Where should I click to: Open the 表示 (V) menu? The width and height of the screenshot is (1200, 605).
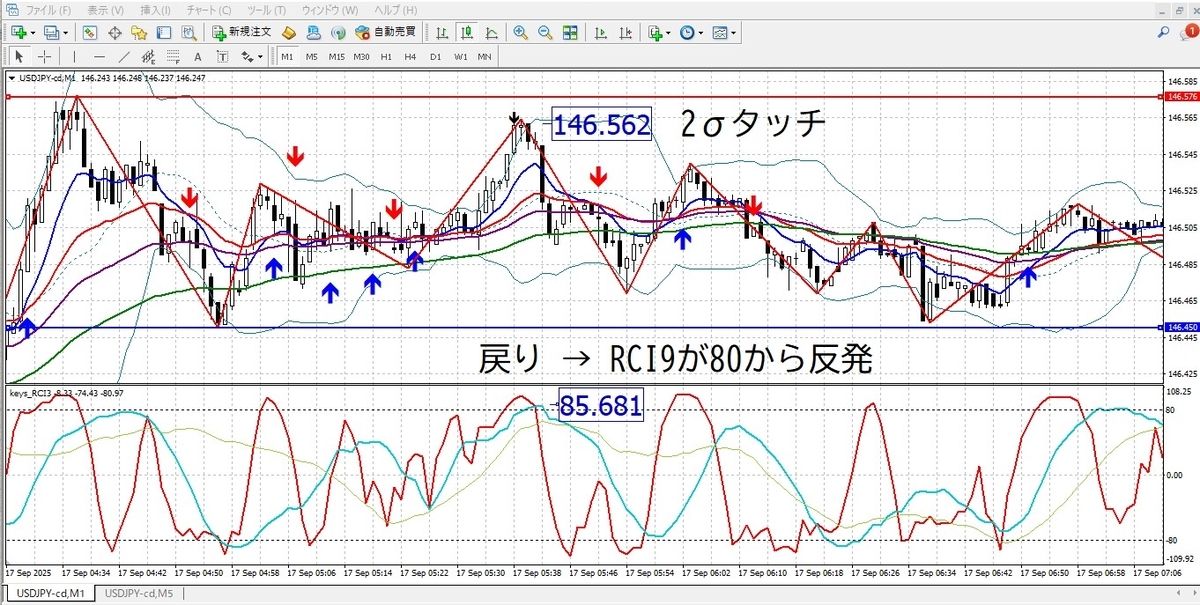coord(105,9)
